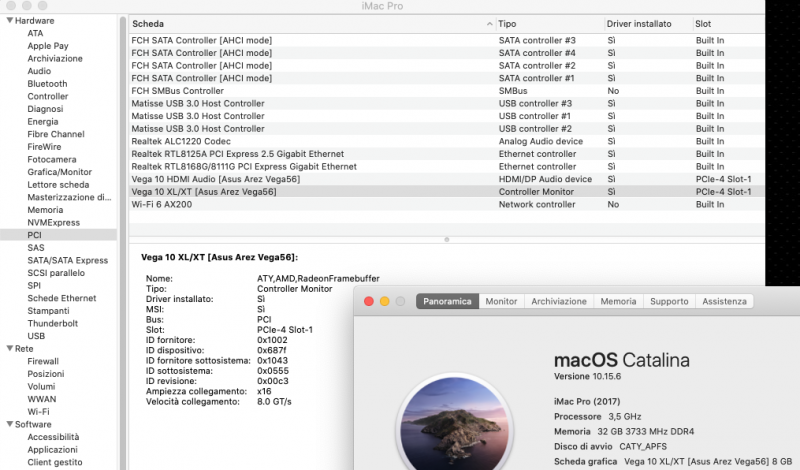This screenshot has width=800, height=470.
Task: Open the Thunderbolt sidebar entry
Action: pyautogui.click(x=53, y=324)
